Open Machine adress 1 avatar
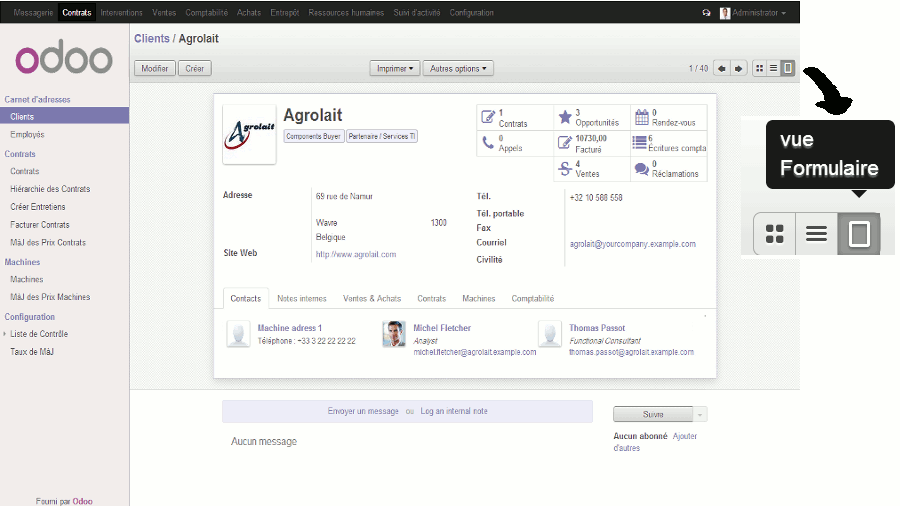The width and height of the screenshot is (900, 506). point(238,334)
